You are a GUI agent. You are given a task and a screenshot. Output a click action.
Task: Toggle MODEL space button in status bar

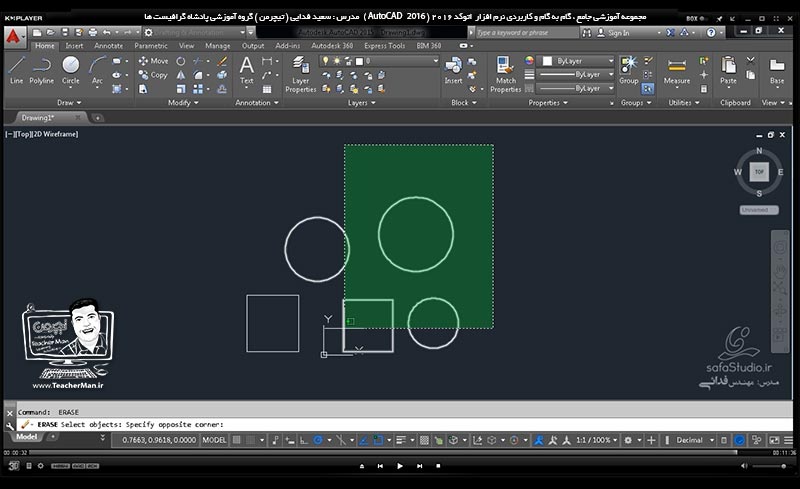[x=214, y=440]
